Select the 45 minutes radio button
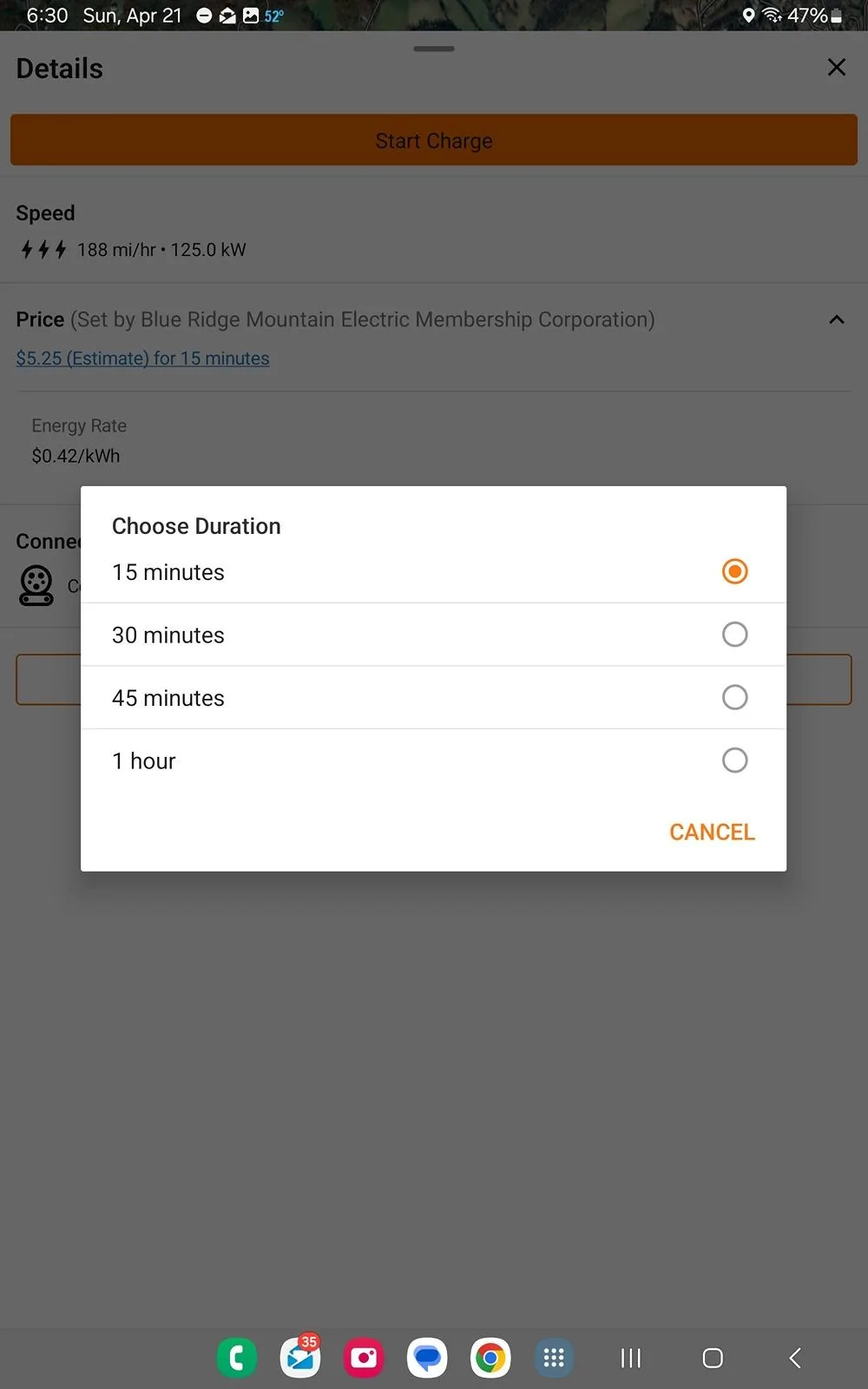The image size is (868, 1389). (734, 697)
